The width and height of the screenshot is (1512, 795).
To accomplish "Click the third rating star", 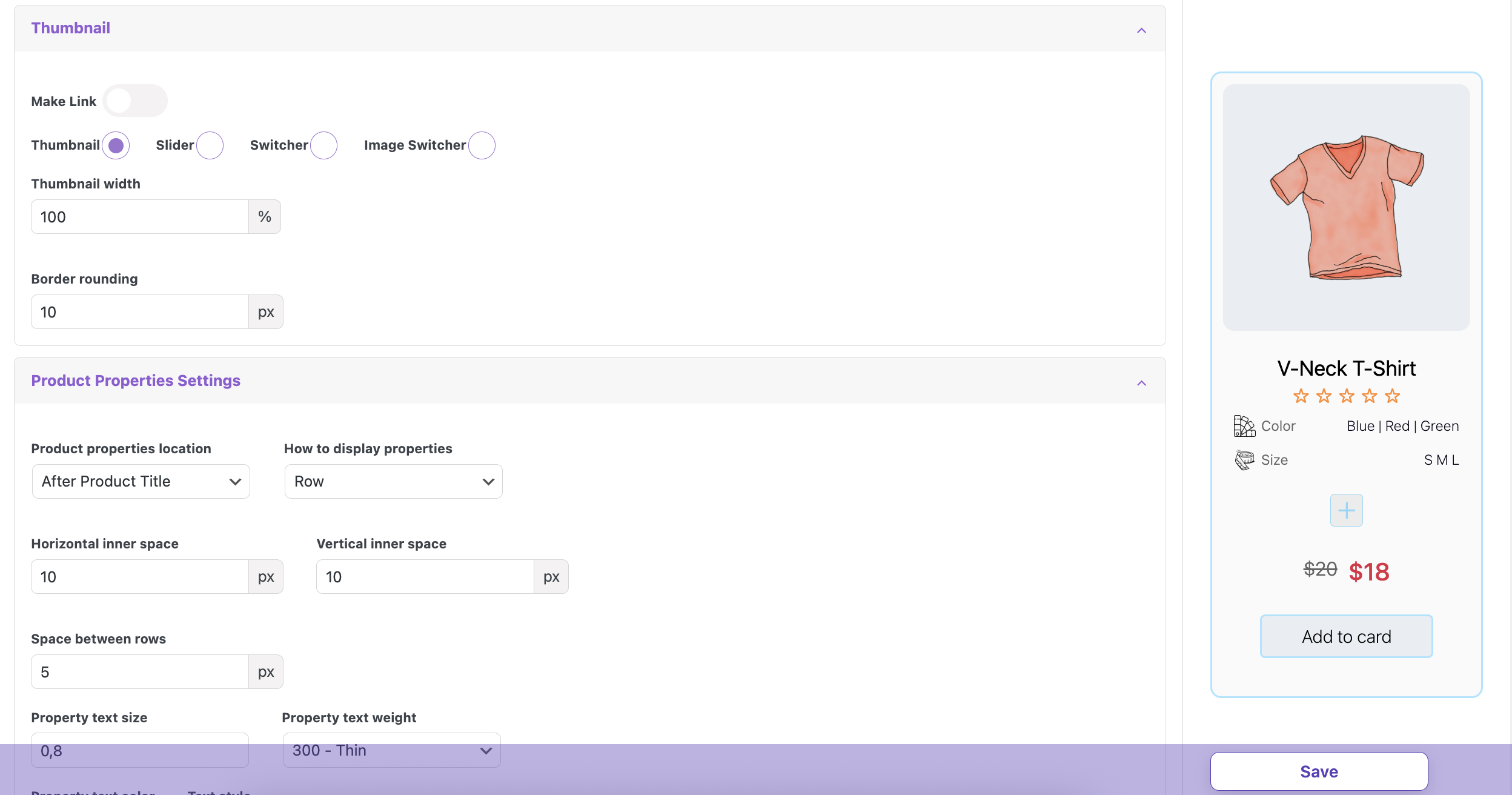I will click(1347, 396).
